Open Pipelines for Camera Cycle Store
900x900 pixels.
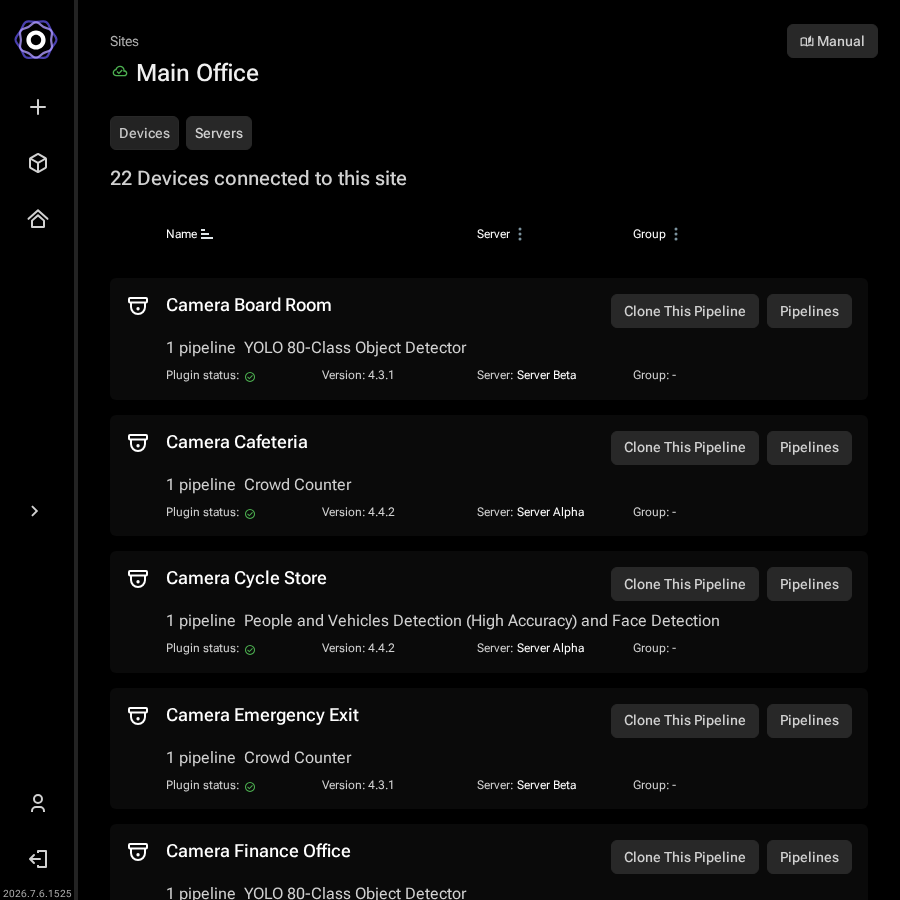pyautogui.click(x=809, y=584)
